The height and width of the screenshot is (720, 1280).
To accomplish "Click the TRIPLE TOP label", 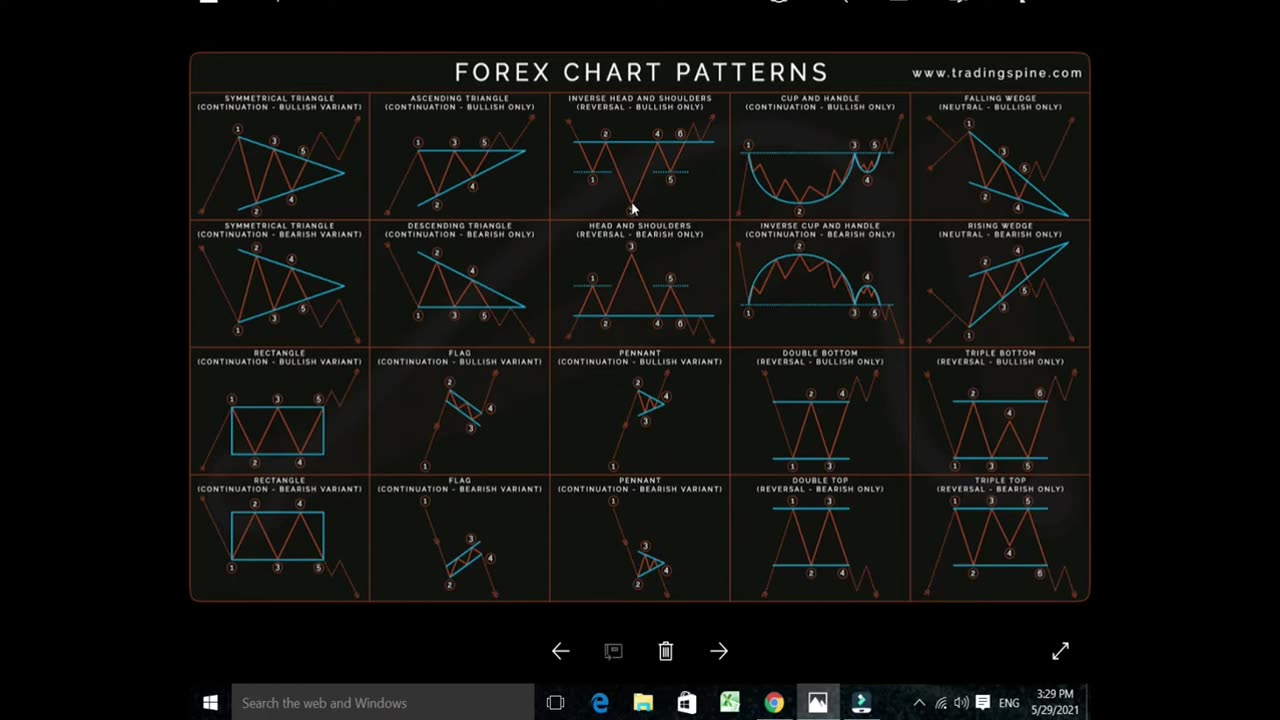I will pos(1000,481).
